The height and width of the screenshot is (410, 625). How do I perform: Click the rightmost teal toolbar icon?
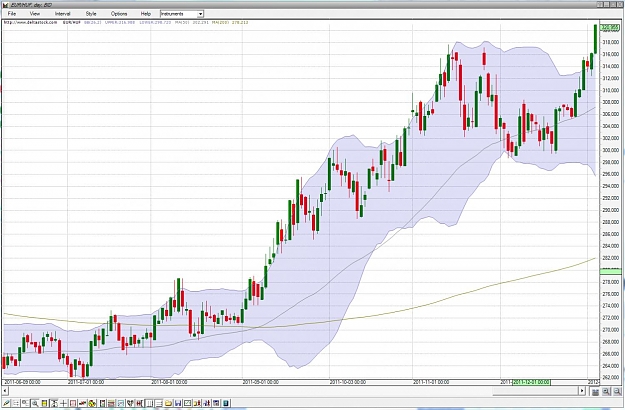point(226,403)
